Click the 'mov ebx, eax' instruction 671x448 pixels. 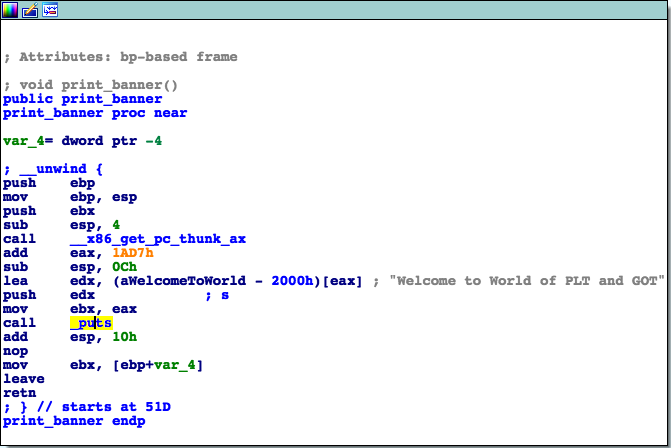(70, 309)
